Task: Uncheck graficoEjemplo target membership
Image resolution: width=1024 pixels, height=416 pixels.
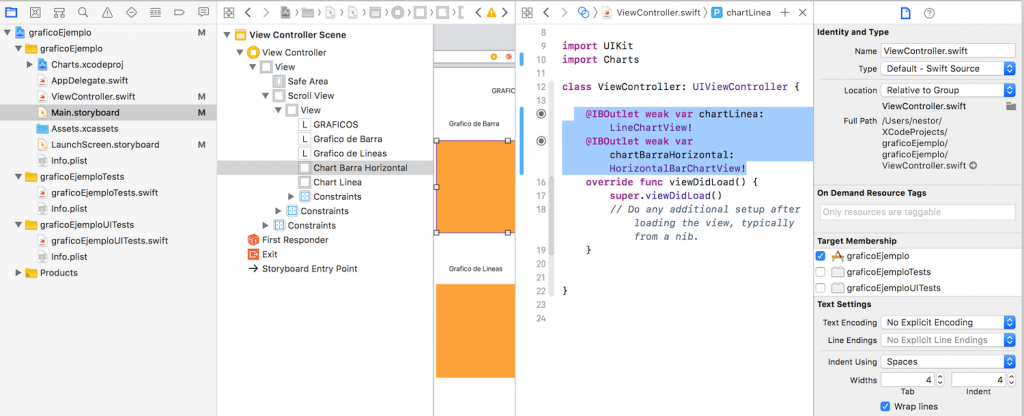Action: click(821, 256)
